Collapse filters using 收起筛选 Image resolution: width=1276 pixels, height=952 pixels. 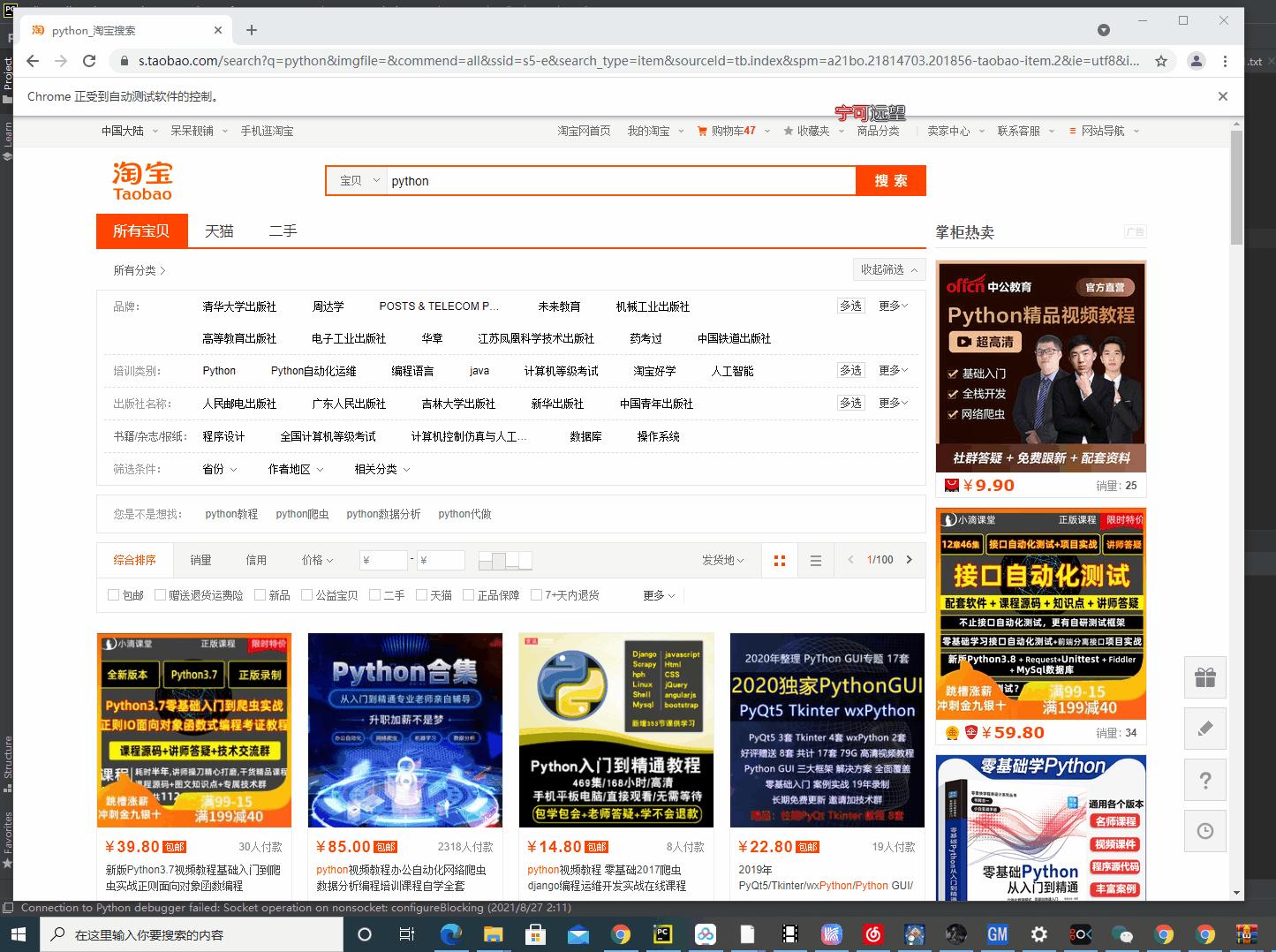click(x=887, y=269)
